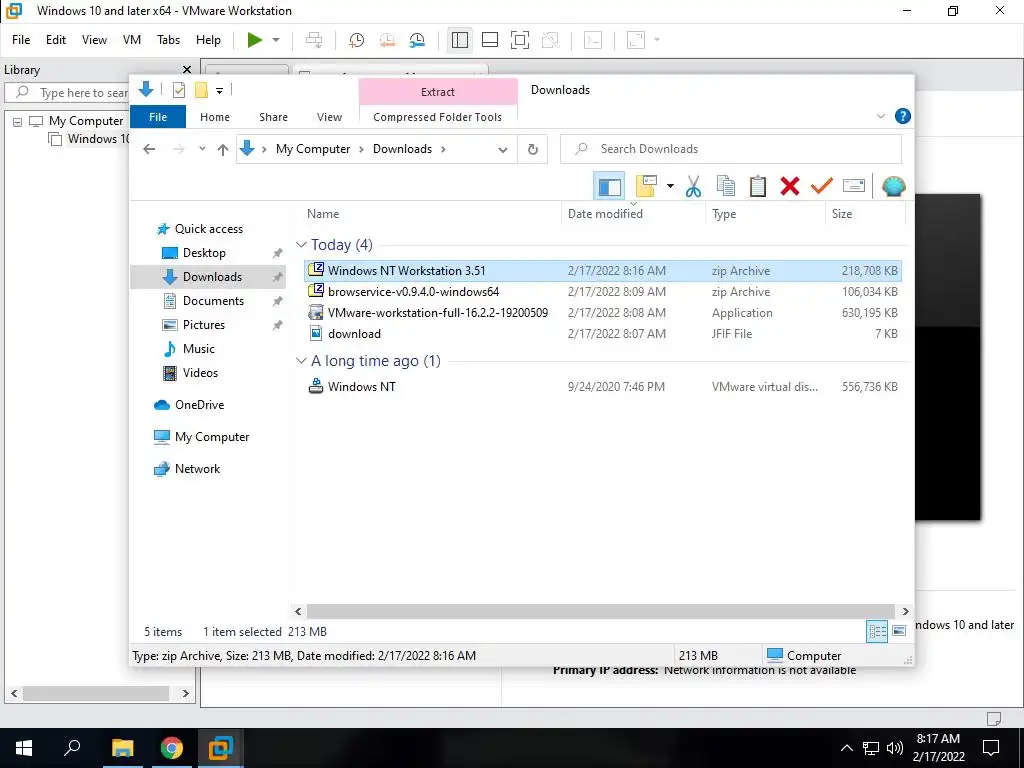Viewport: 1024px width, 768px height.
Task: Click the Cut scissors icon in Explorer toolbar
Action: point(693,186)
